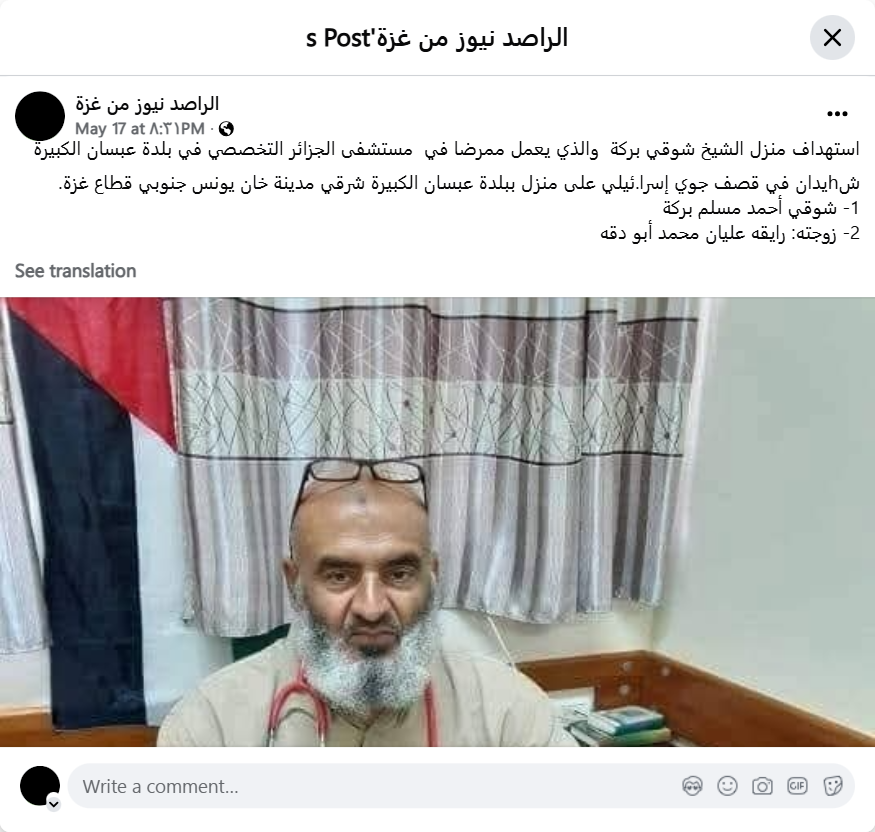Close the post dialog with the X button

(832, 38)
